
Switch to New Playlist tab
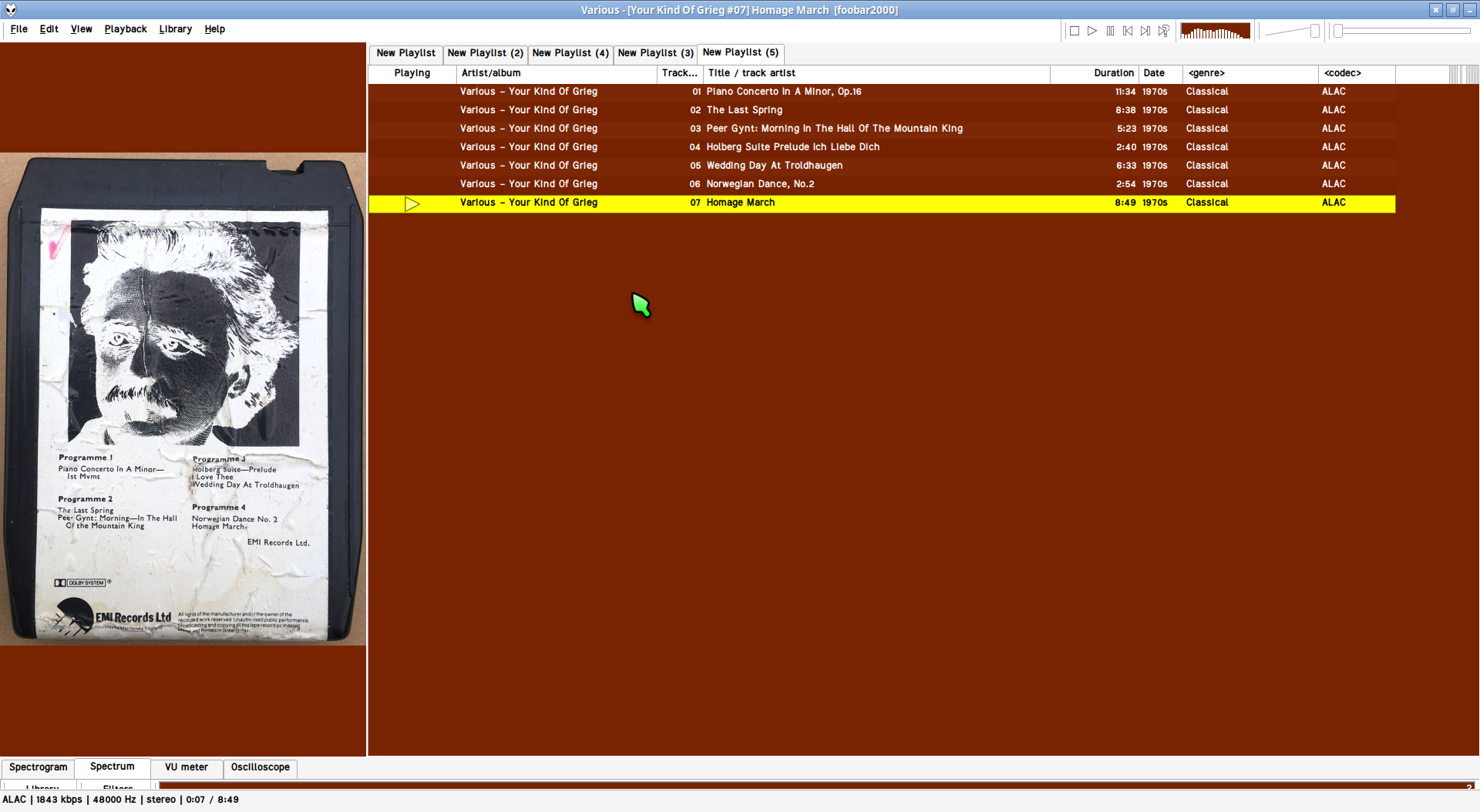point(405,53)
